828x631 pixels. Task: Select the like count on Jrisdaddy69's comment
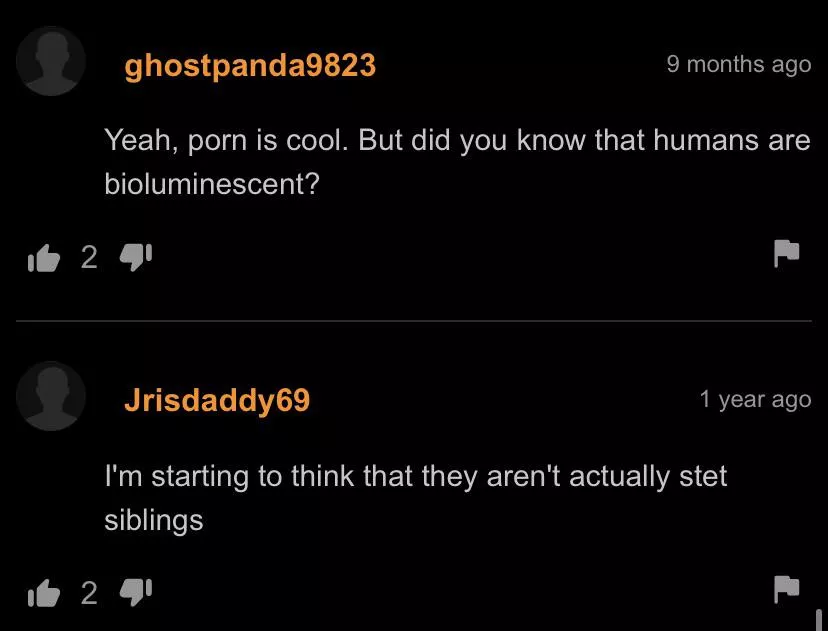pos(89,593)
